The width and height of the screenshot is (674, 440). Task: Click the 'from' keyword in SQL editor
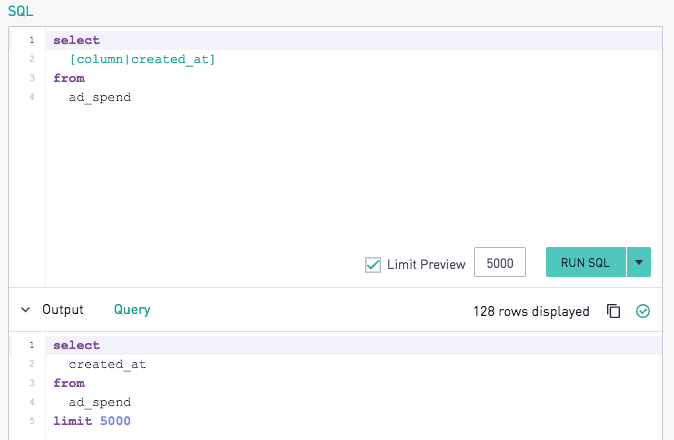(69, 78)
